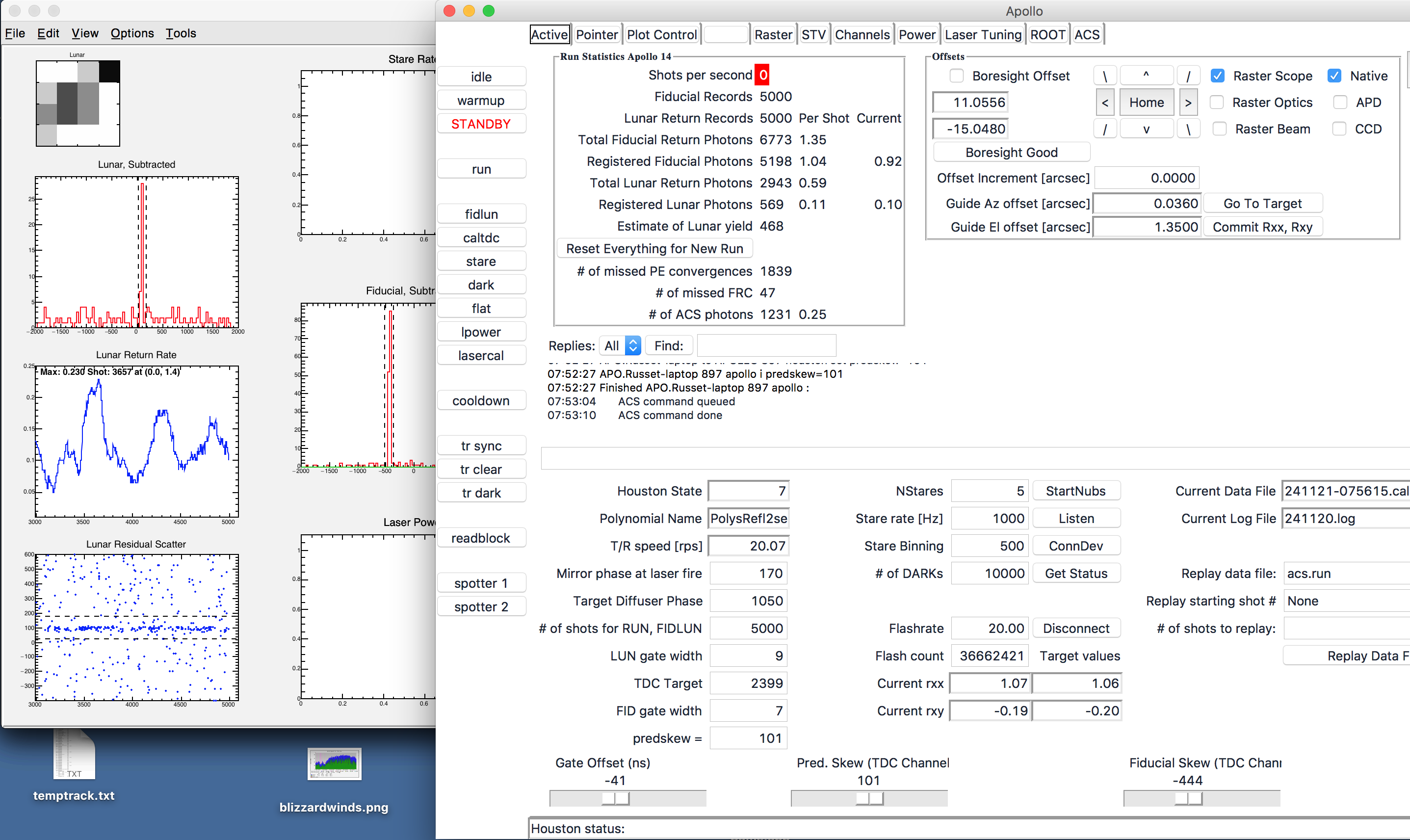
Task: Switch to the Laser Tuning tab
Action: coord(983,34)
